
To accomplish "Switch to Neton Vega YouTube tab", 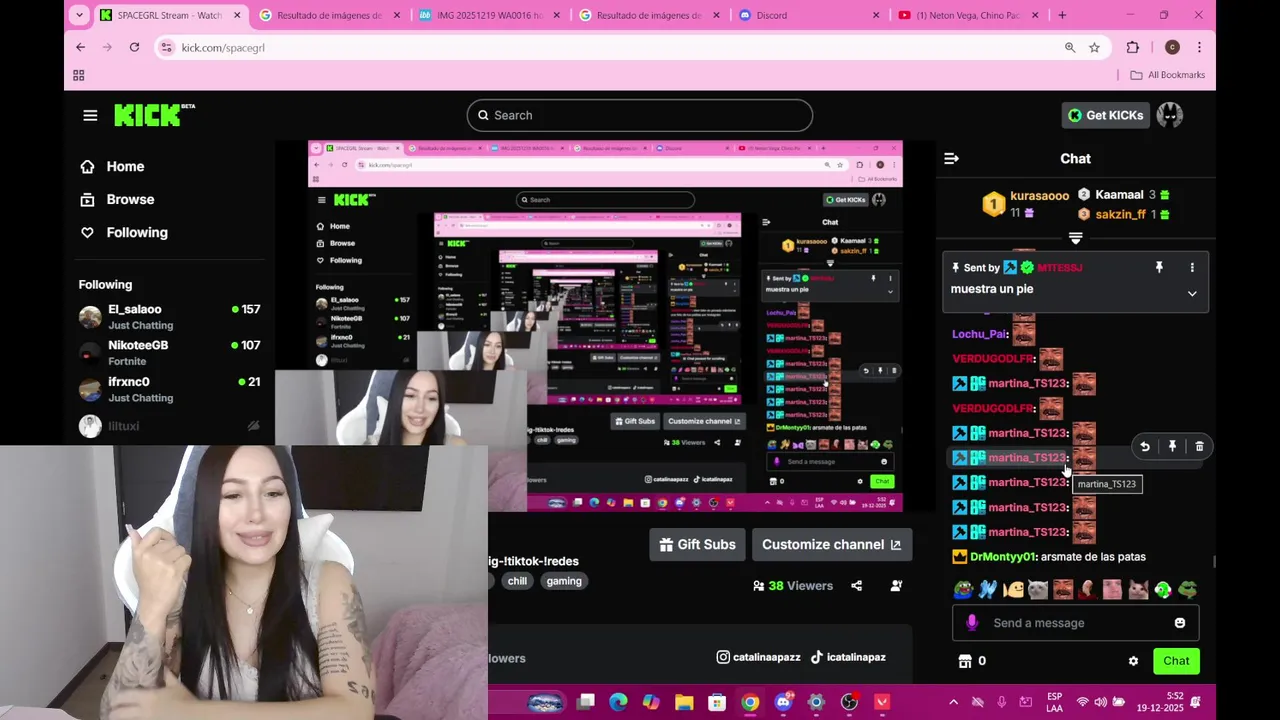I will pos(969,15).
